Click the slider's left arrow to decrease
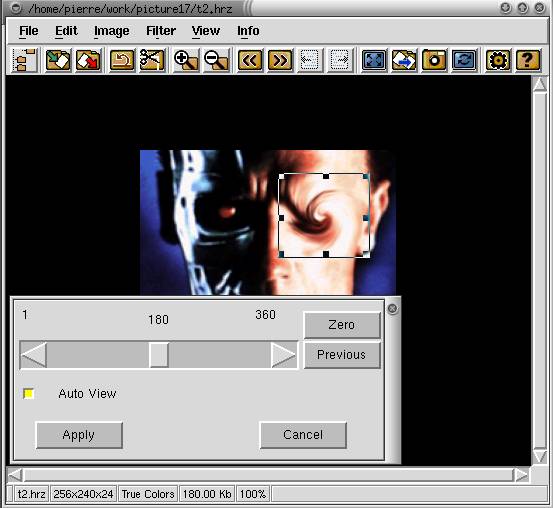Image resolution: width=553 pixels, height=508 pixels. [x=34, y=355]
